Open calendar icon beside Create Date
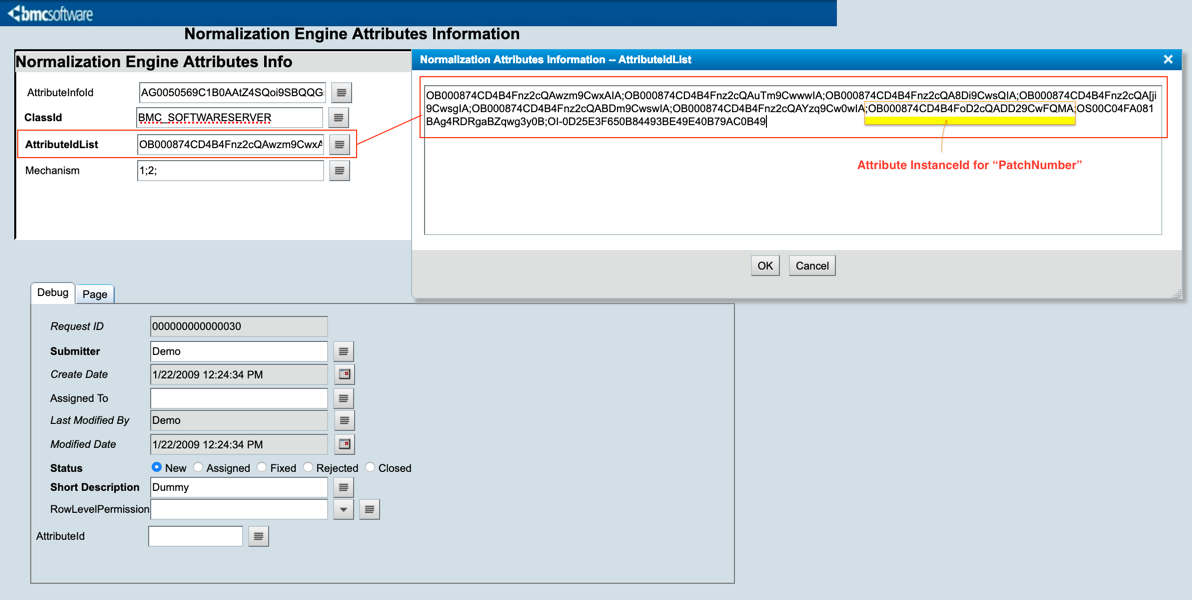Viewport: 1192px width, 600px height. pyautogui.click(x=344, y=375)
